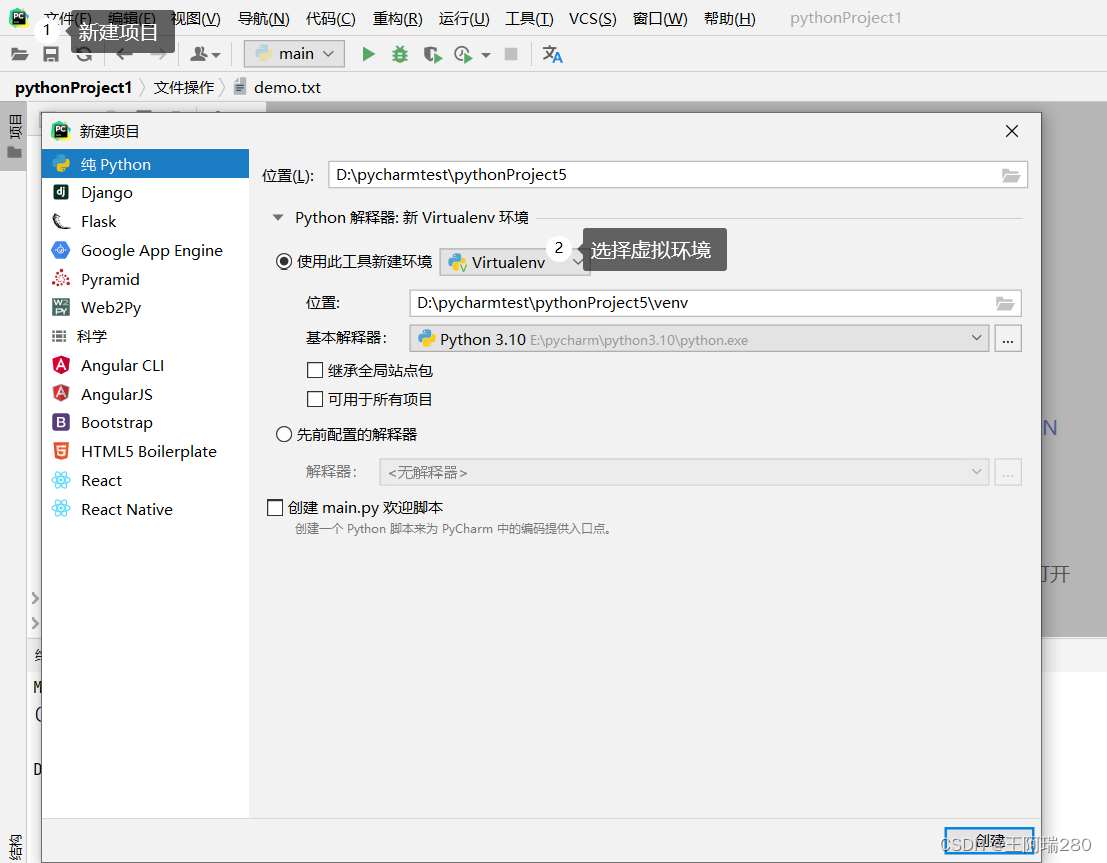Select the React project type
Viewport: 1107px width, 863px height.
pyautogui.click(x=99, y=480)
